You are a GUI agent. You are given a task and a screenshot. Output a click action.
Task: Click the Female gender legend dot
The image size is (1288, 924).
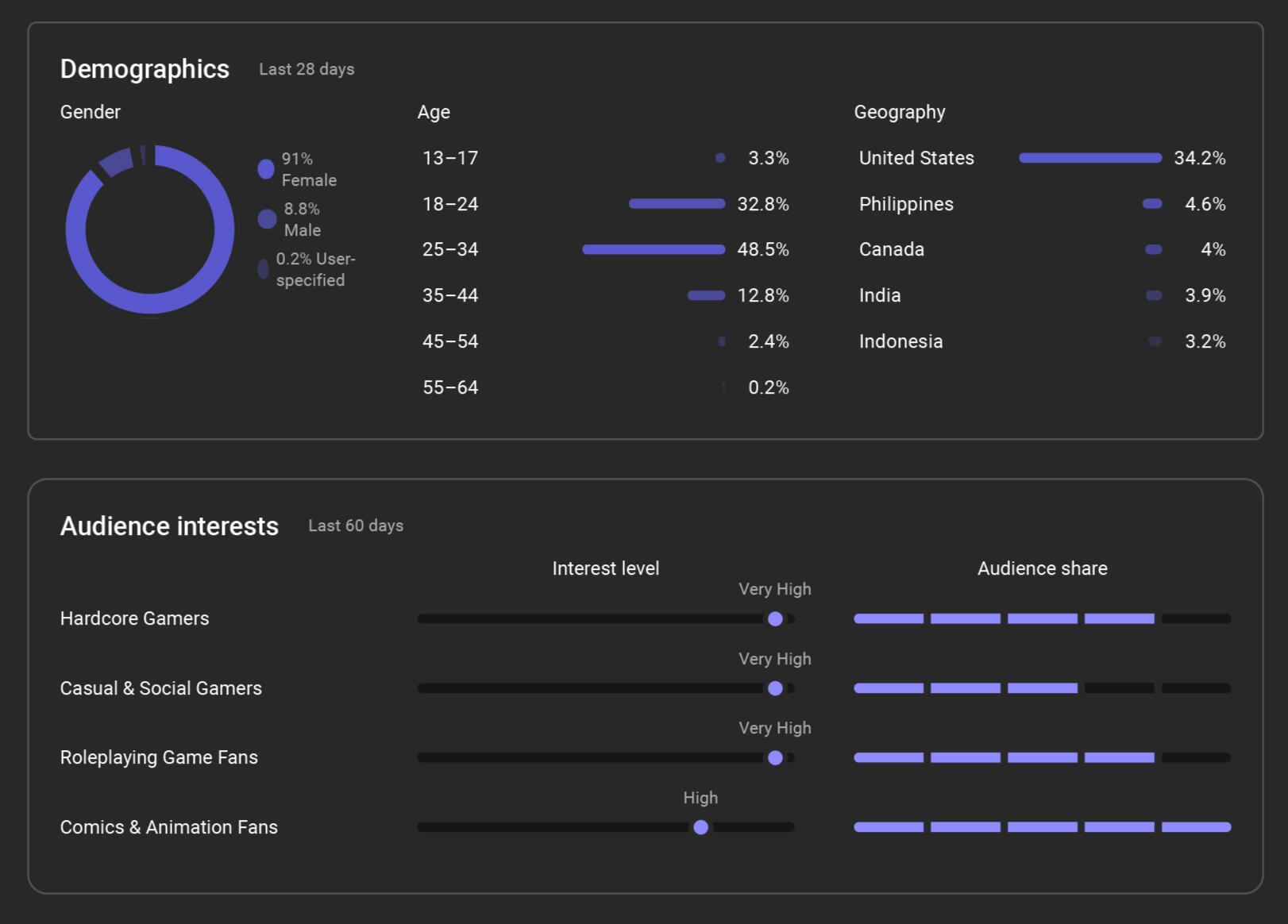coord(266,169)
